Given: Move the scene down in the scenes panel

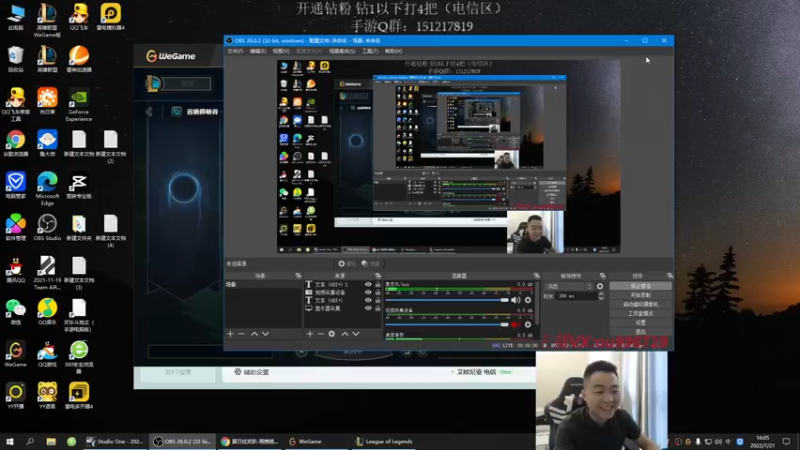Looking at the screenshot, I should click(x=265, y=334).
